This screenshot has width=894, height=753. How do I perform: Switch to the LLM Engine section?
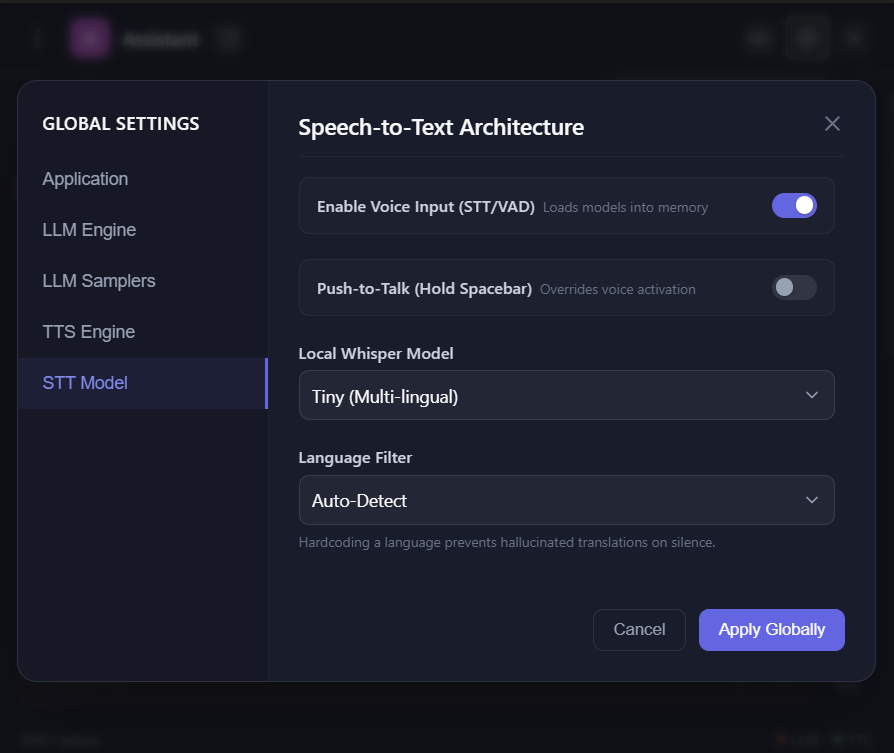89,230
